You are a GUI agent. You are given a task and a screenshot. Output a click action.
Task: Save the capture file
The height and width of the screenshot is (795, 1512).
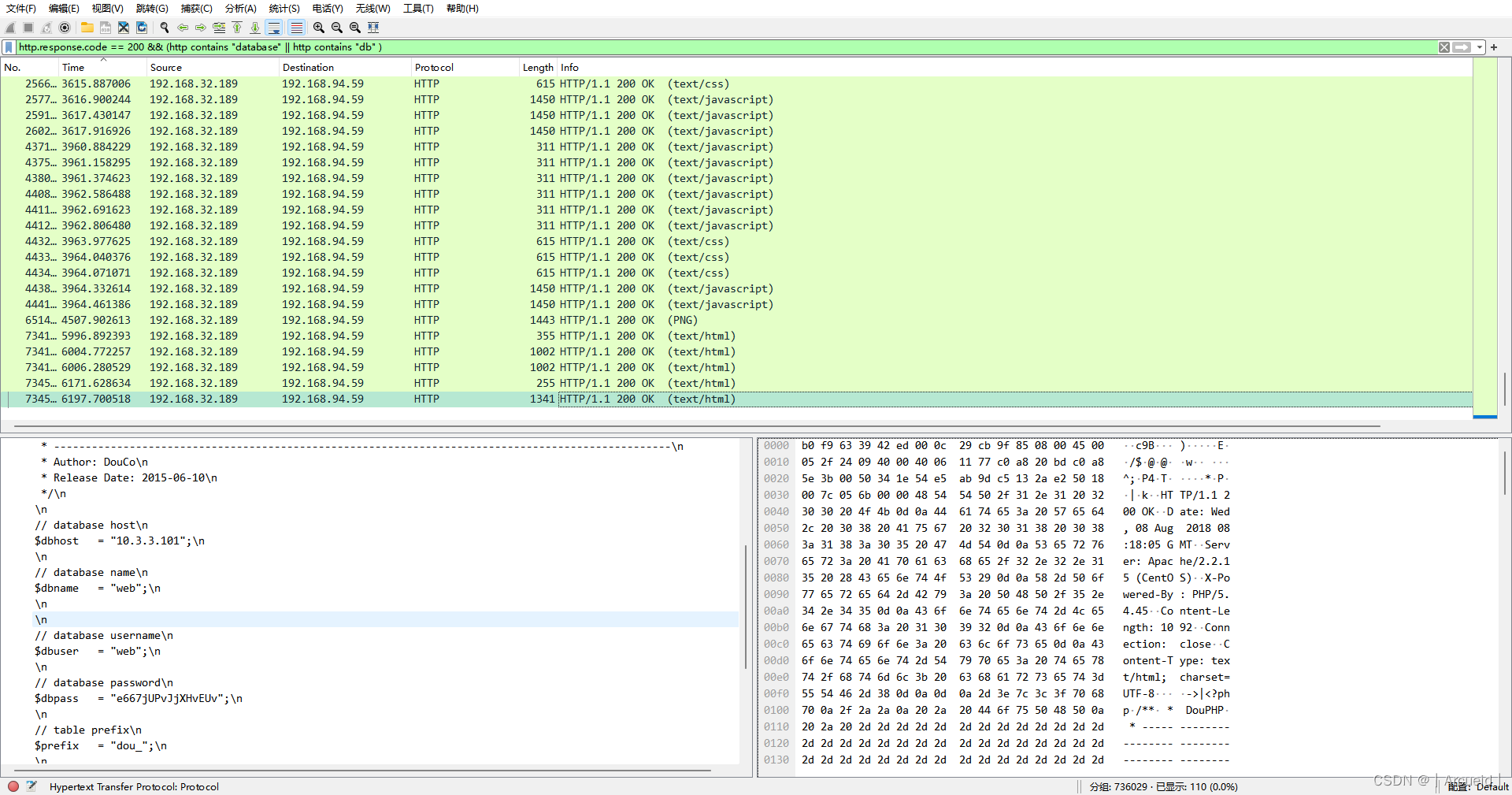(105, 28)
